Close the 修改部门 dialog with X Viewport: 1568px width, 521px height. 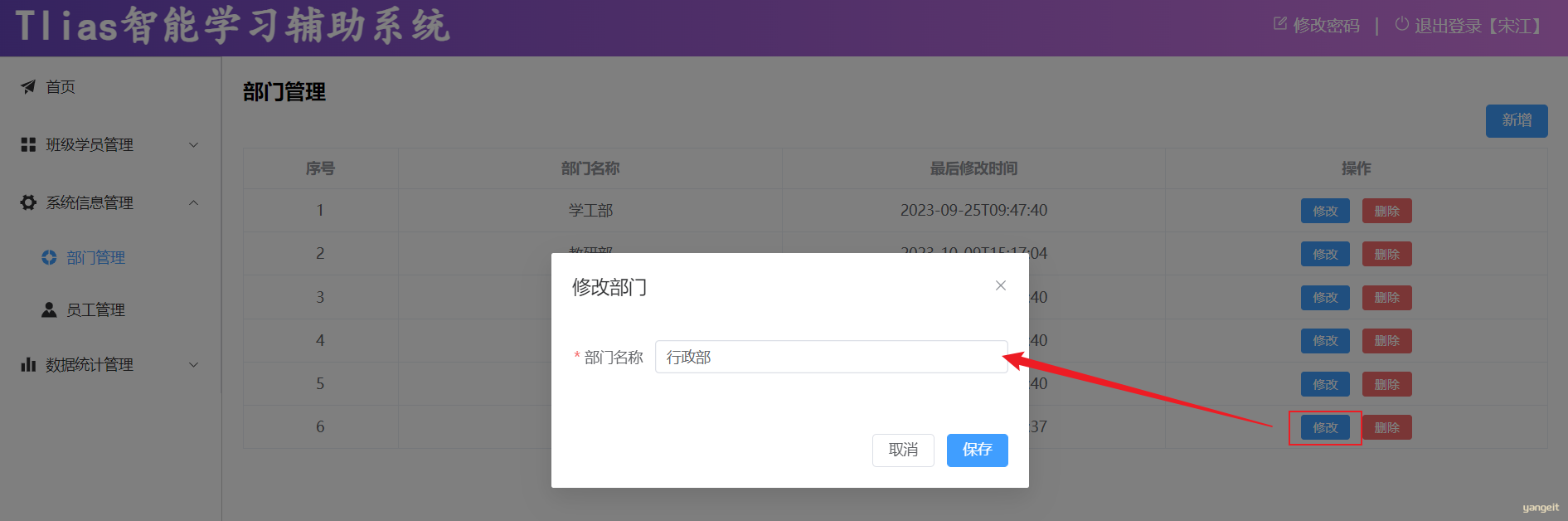tap(1001, 285)
